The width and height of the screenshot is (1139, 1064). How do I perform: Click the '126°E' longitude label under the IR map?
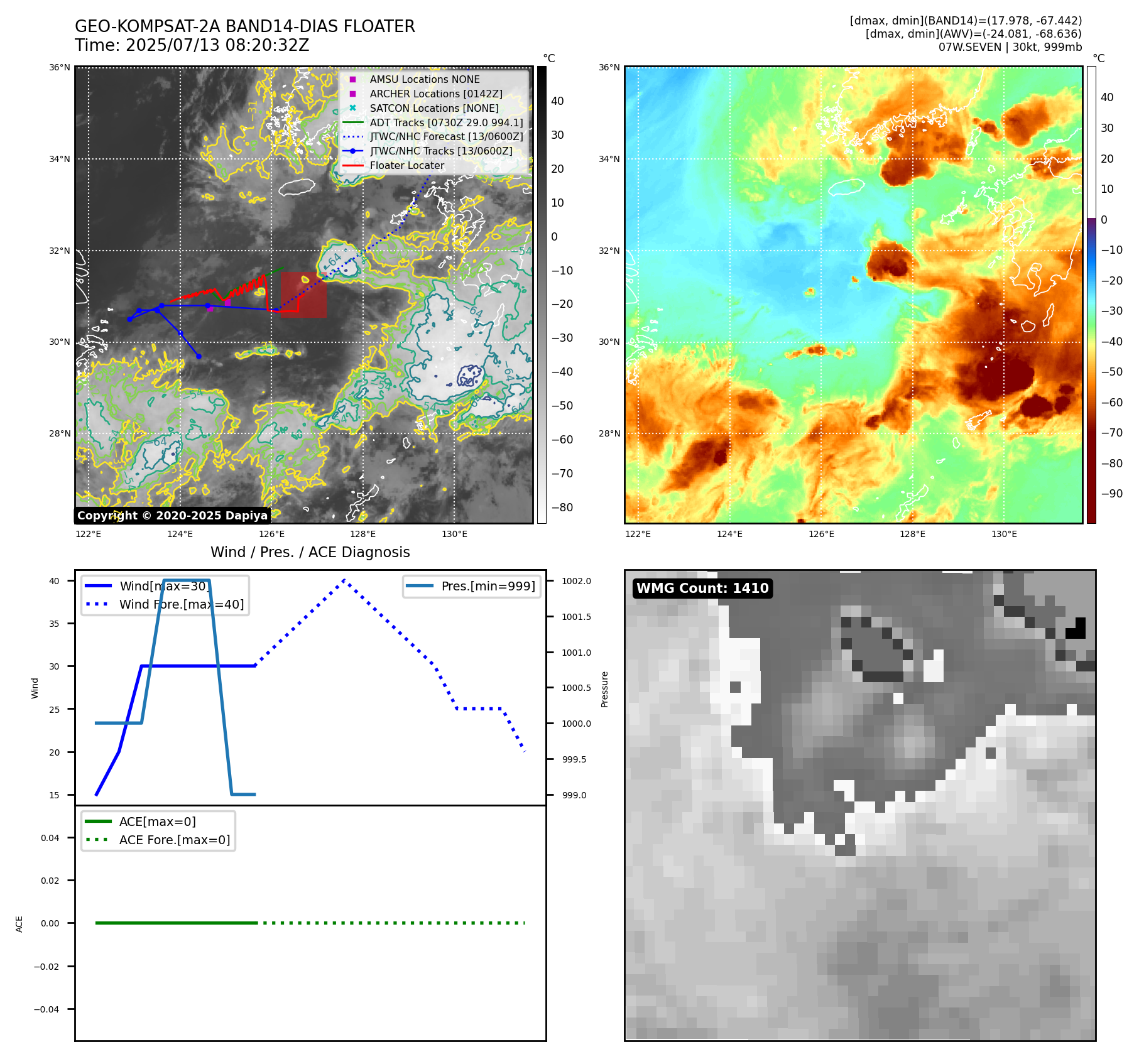[271, 534]
